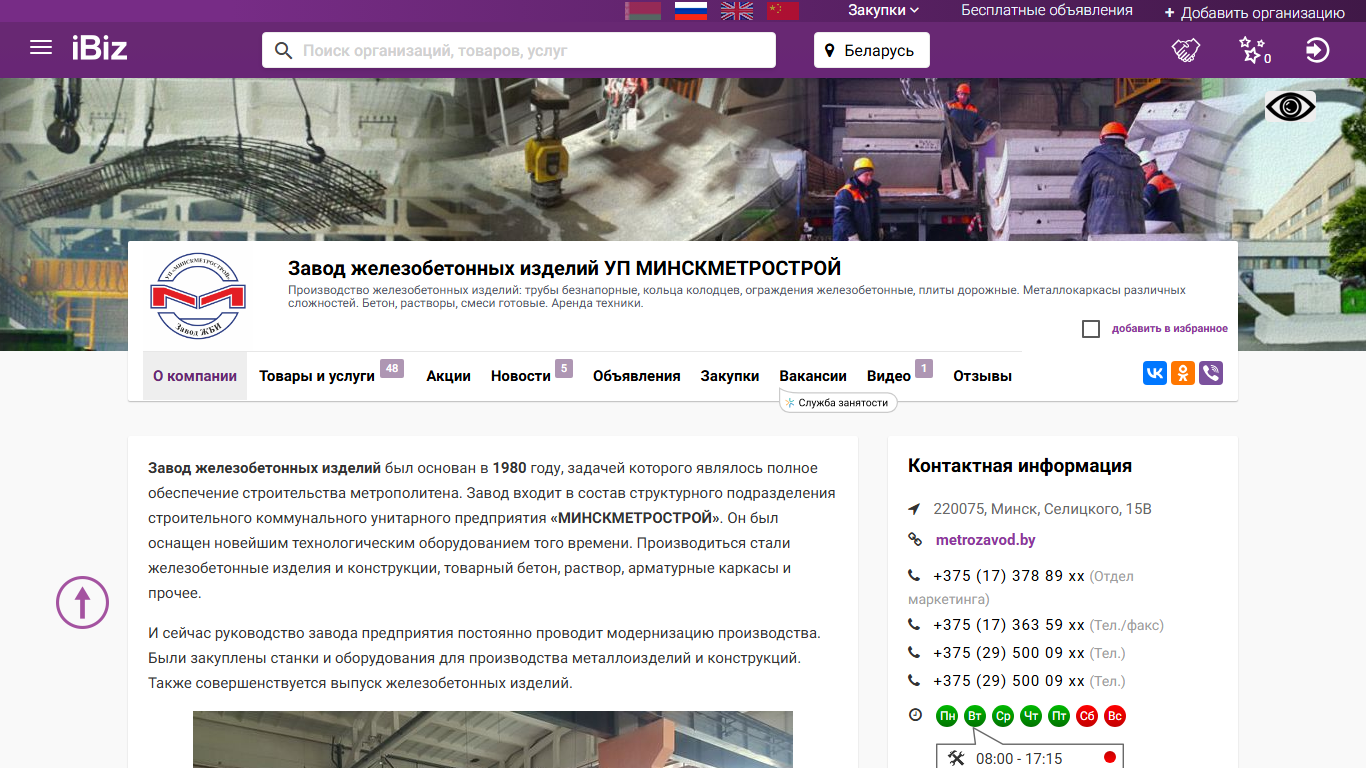The height and width of the screenshot is (768, 1366).
Task: Select the Belarus flag language
Action: [642, 10]
